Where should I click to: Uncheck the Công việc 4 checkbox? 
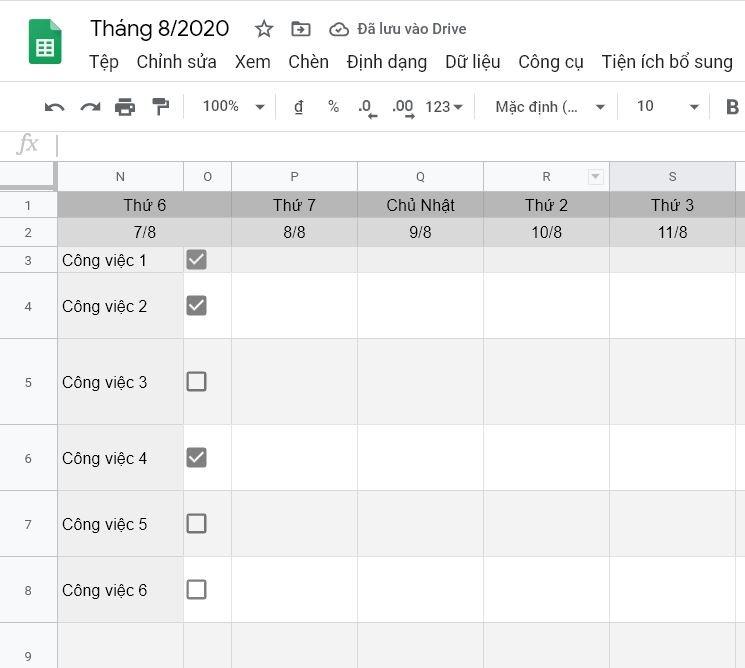(x=196, y=458)
